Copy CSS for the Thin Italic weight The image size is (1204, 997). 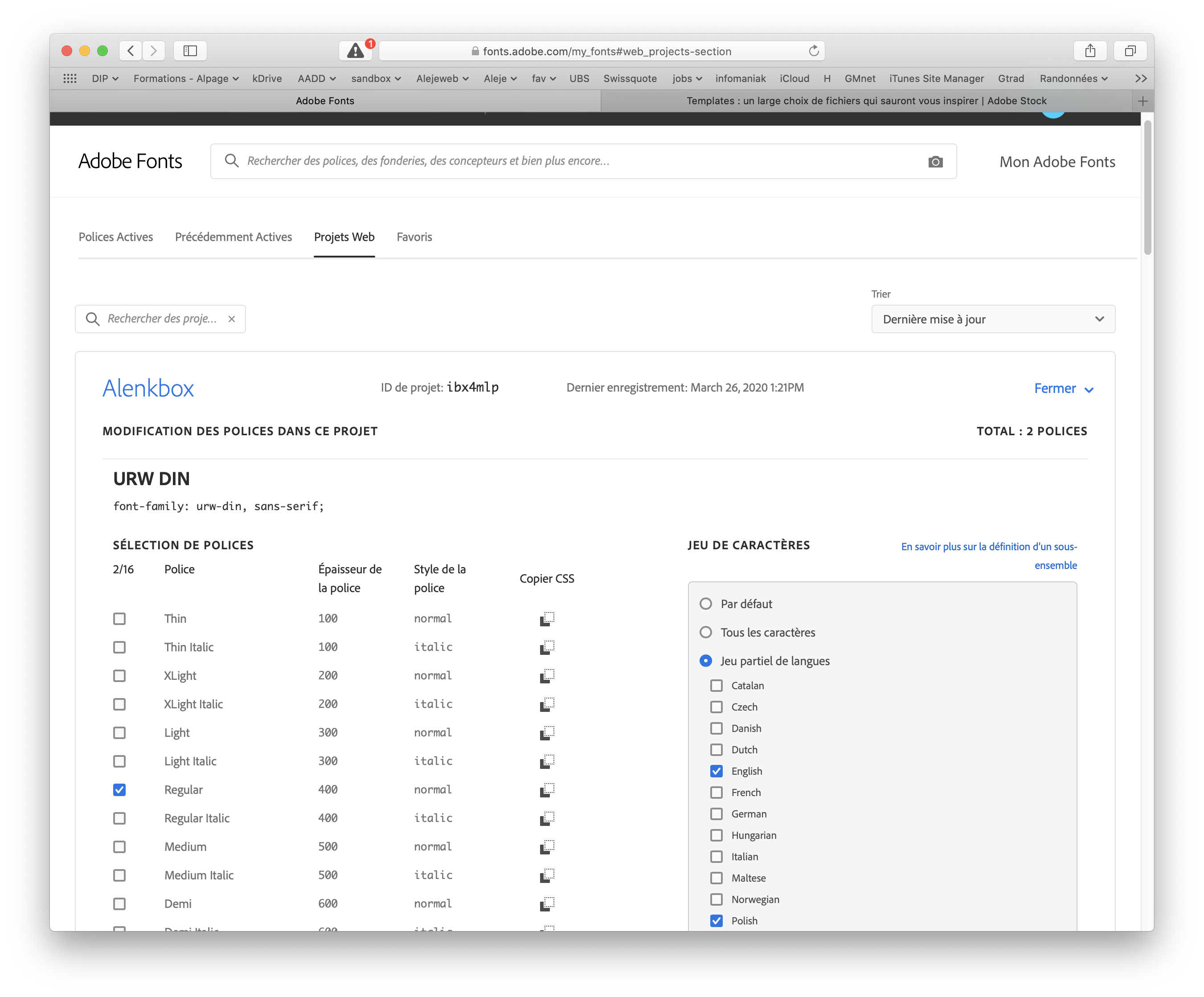pos(547,647)
